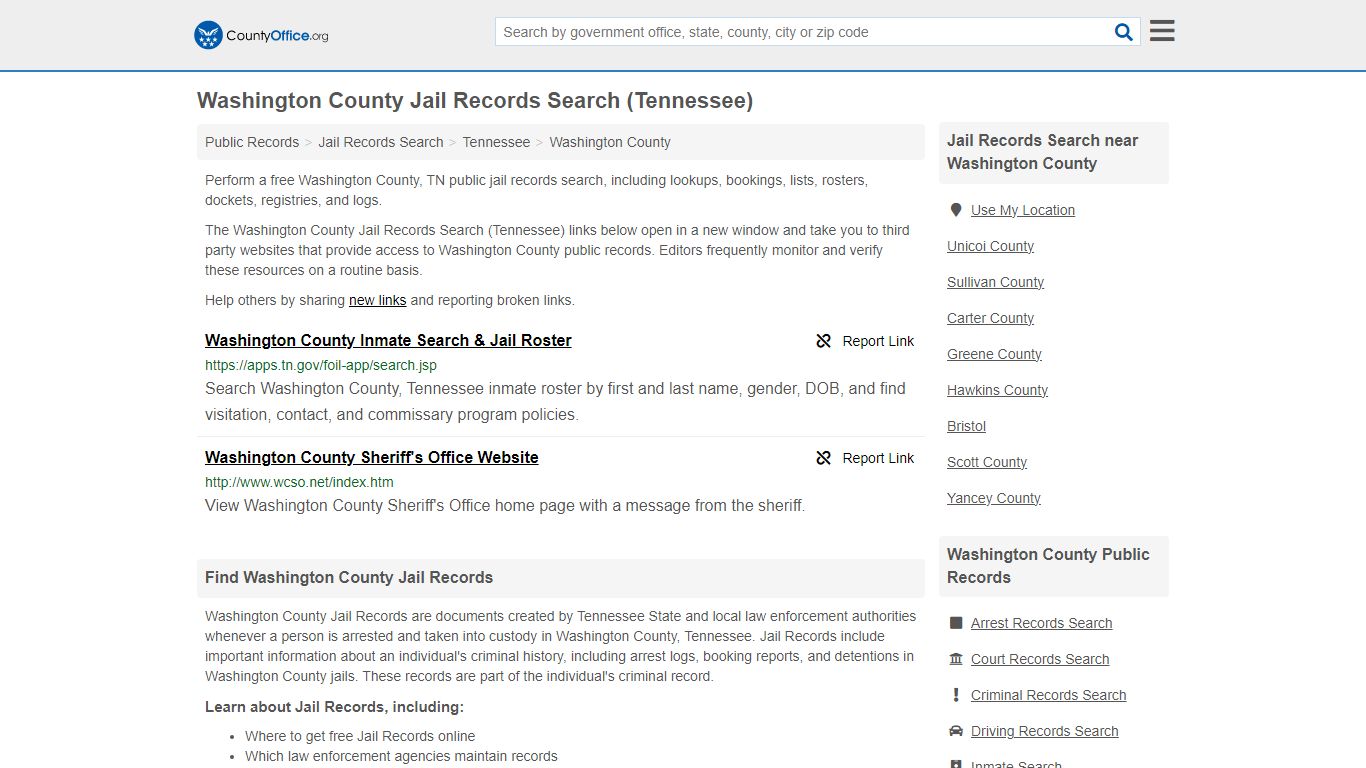This screenshot has height=768, width=1366.
Task: Click the Find Washington County Jail Records heading
Action: [349, 577]
